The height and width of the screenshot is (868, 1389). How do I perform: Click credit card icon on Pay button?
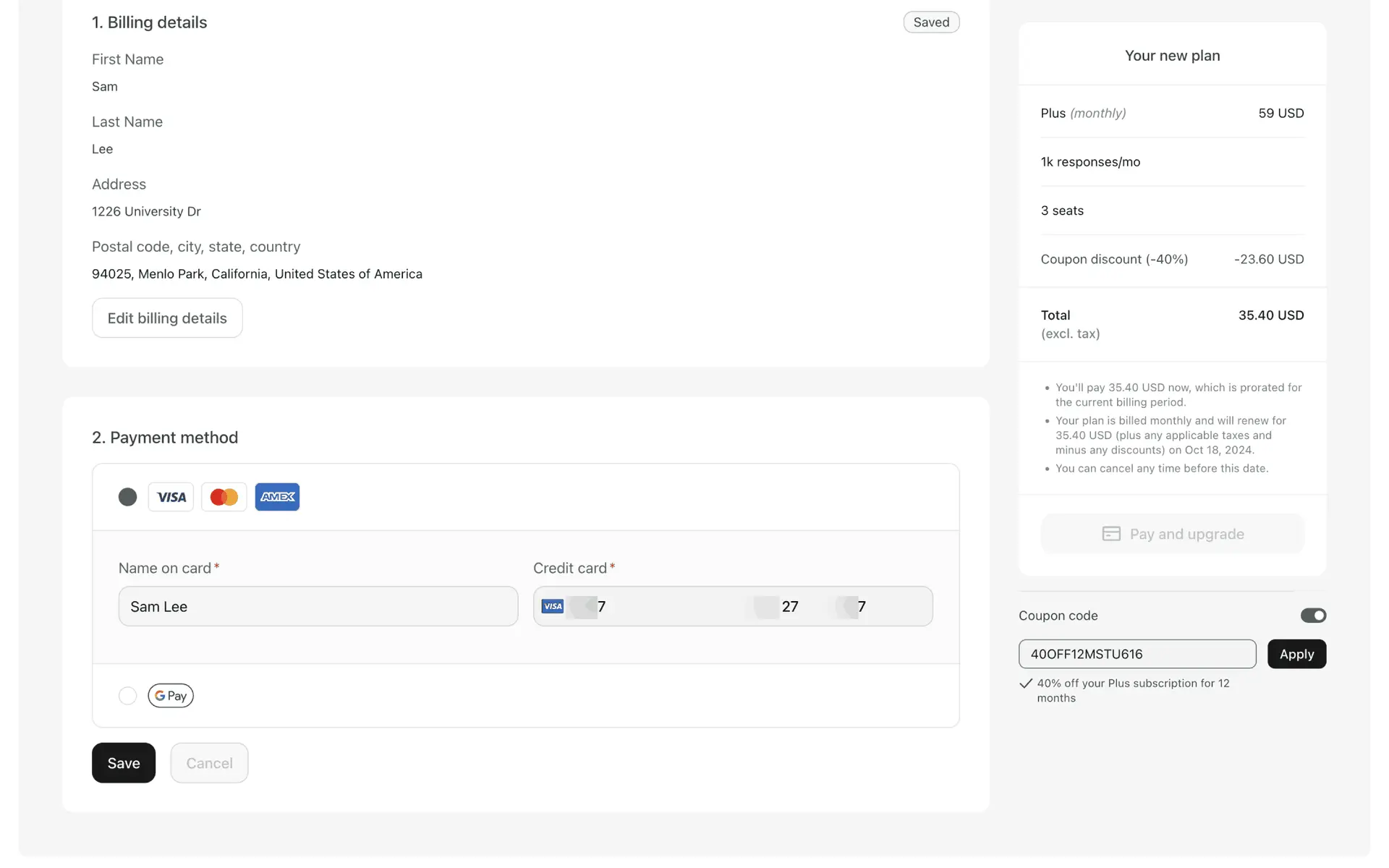[x=1111, y=534]
